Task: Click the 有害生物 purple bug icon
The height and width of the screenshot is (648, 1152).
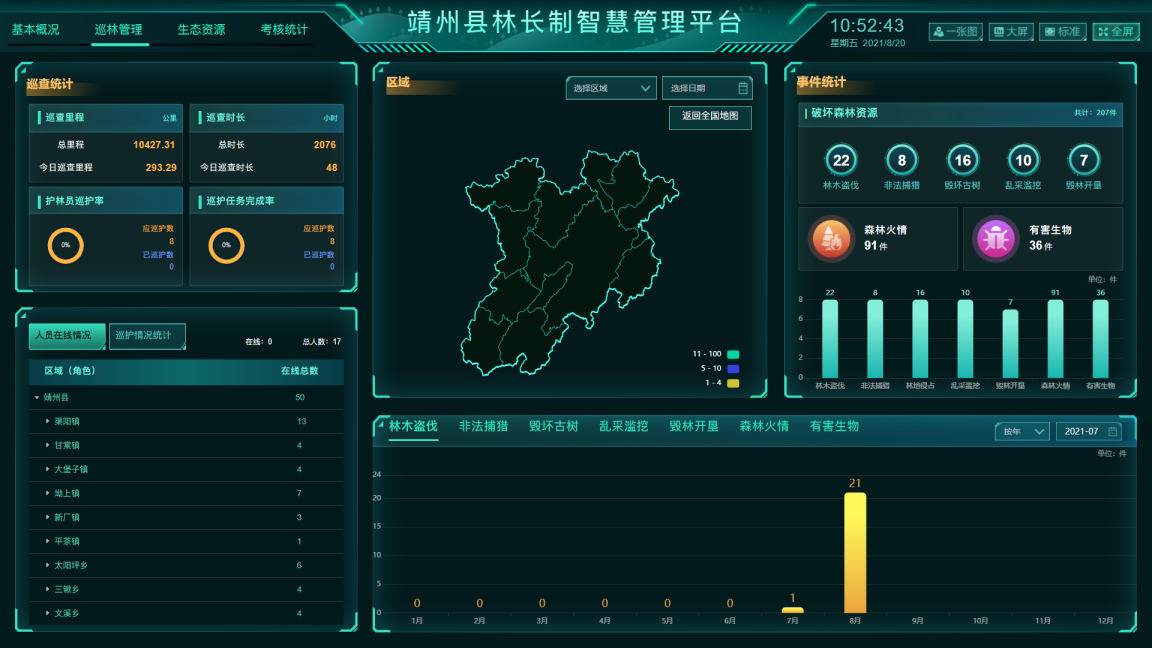Action: 996,238
